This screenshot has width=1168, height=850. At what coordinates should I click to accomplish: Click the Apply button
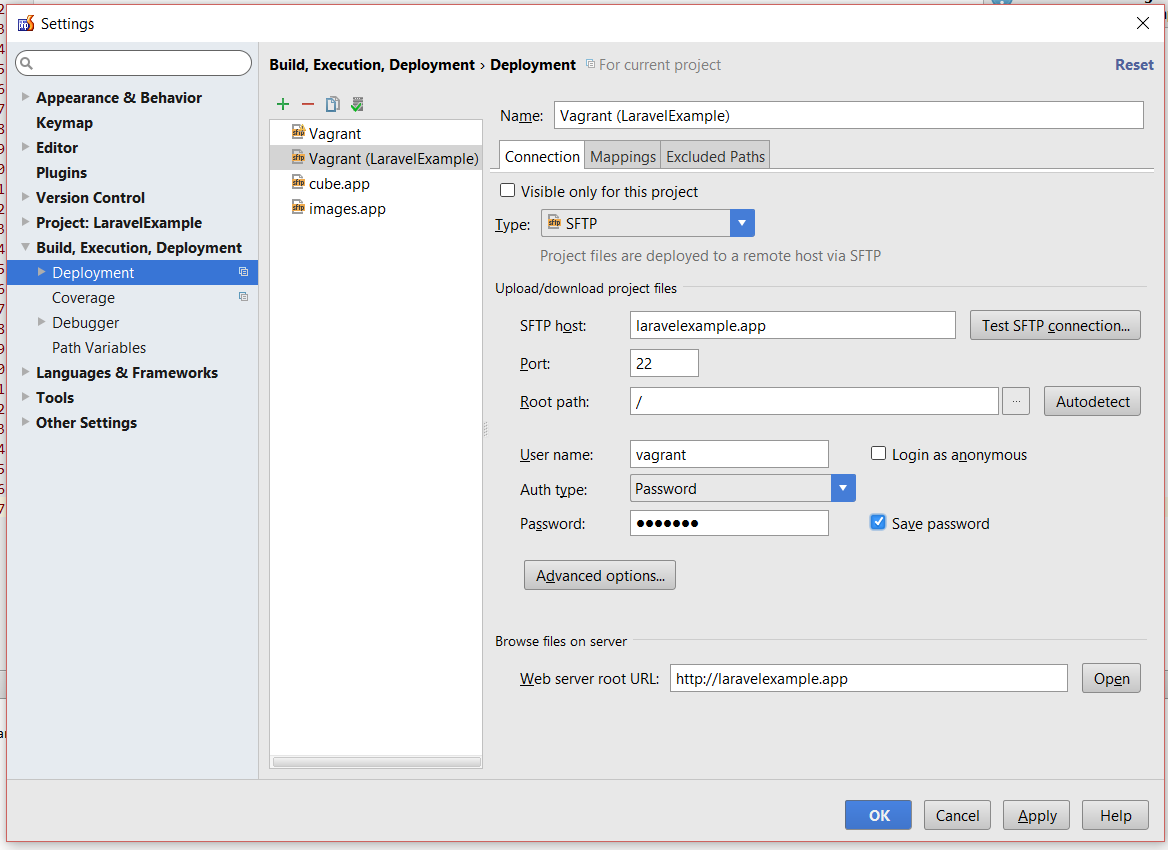click(1036, 815)
